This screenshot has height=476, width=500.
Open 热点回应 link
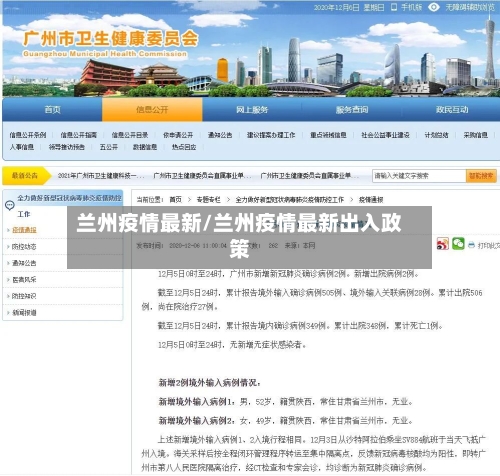184,147
